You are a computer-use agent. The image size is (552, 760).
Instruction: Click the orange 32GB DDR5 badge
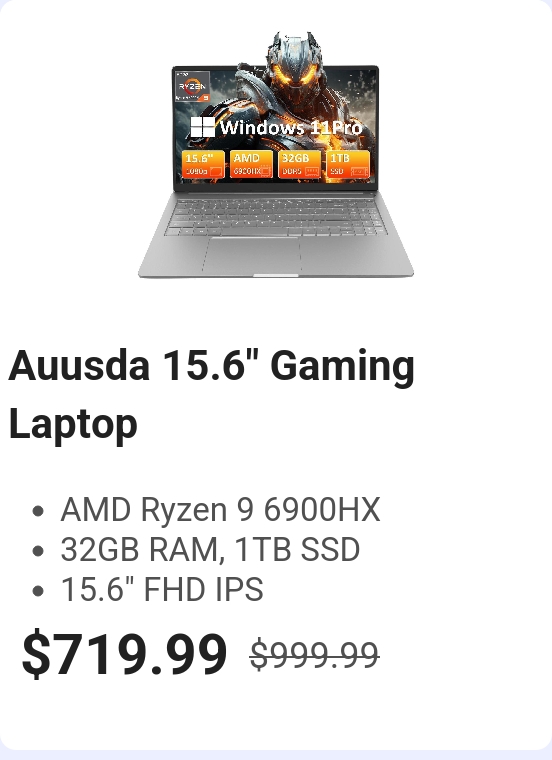pyautogui.click(x=300, y=164)
